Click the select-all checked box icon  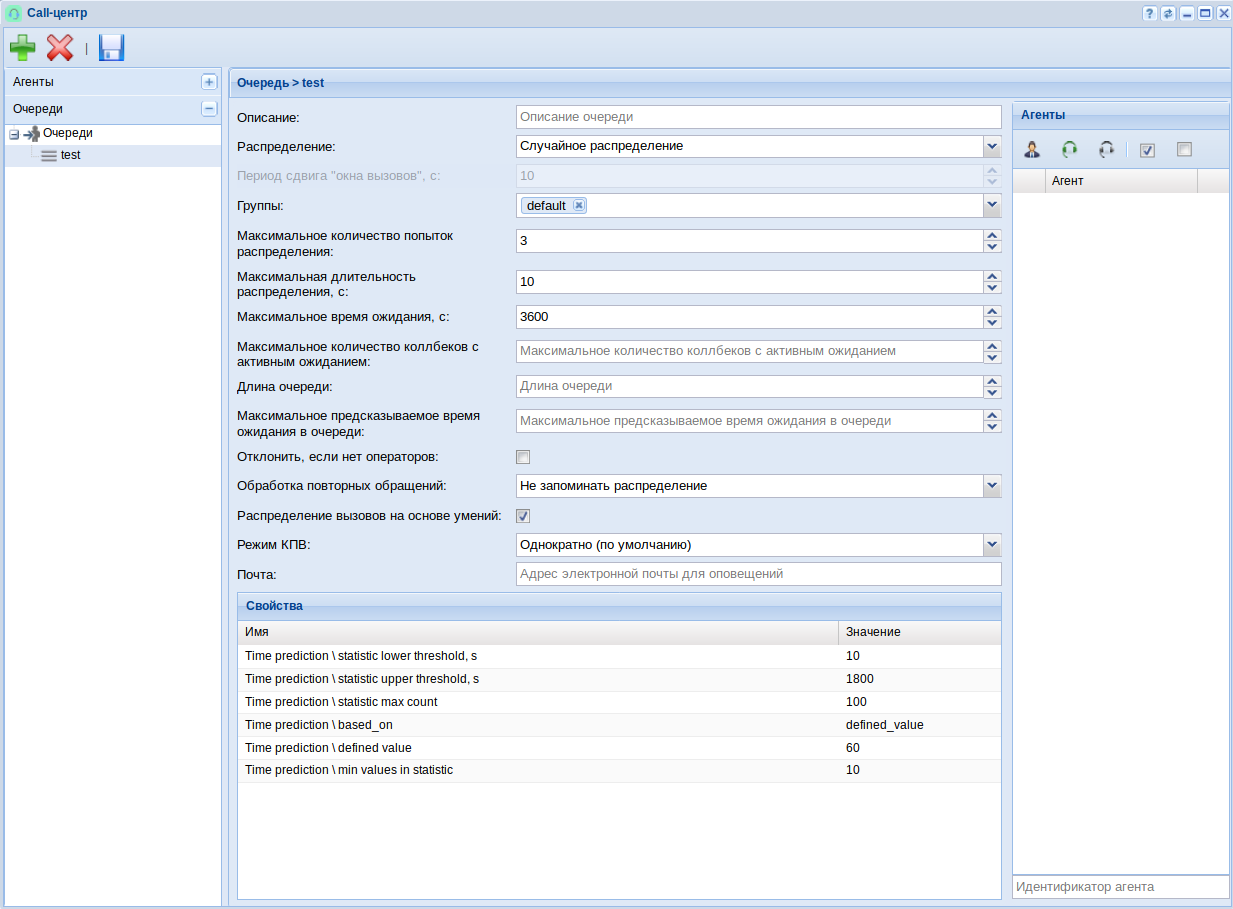[x=1147, y=150]
